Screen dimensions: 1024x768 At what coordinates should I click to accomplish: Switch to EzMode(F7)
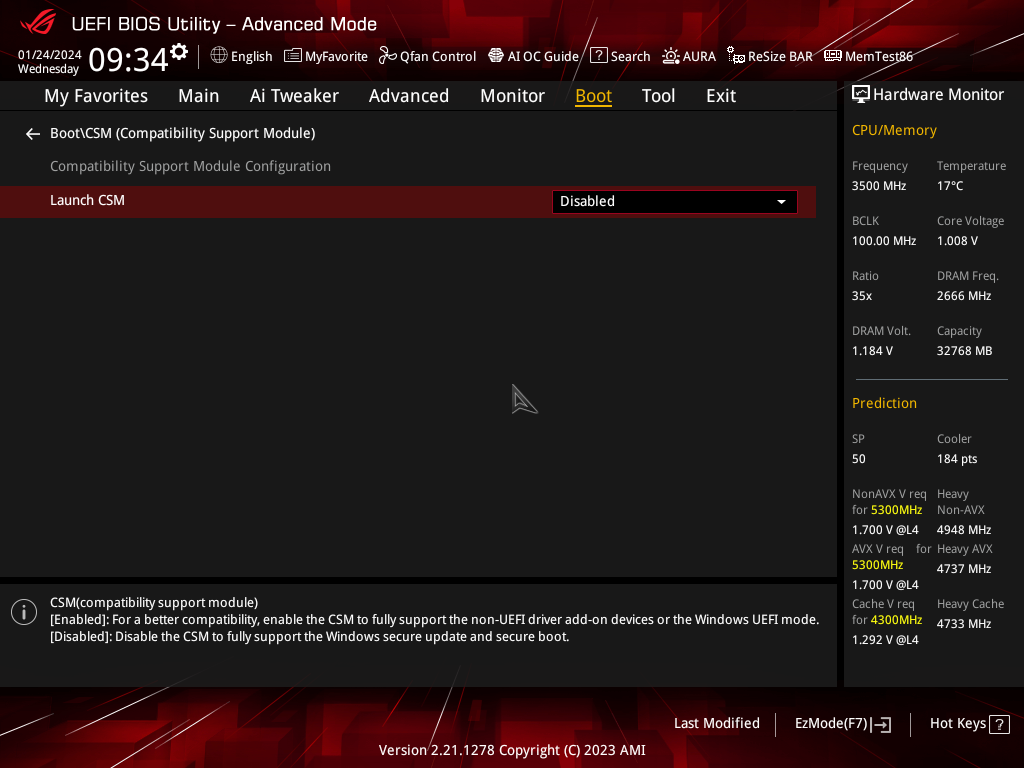(842, 724)
